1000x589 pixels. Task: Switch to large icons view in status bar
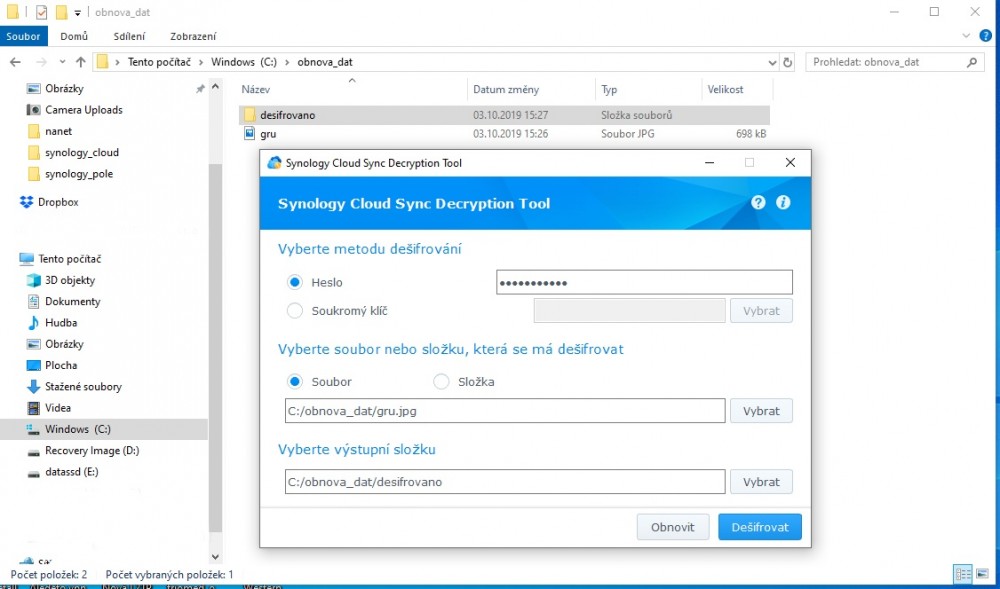pos(980,574)
